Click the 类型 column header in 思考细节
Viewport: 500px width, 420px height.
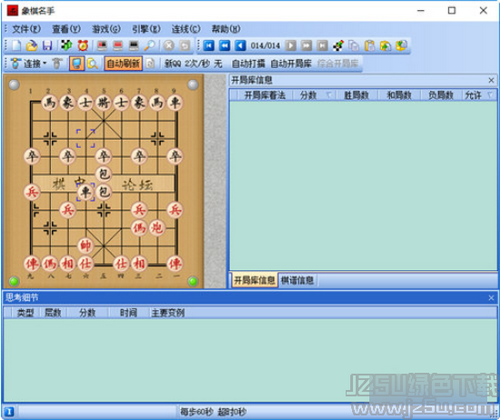tap(25, 313)
